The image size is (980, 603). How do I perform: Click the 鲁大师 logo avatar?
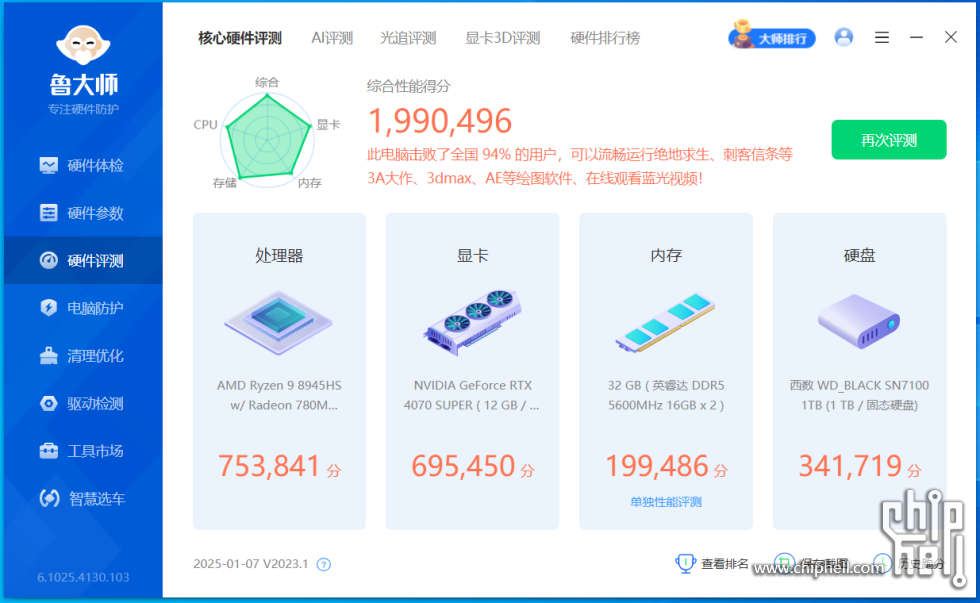point(83,45)
